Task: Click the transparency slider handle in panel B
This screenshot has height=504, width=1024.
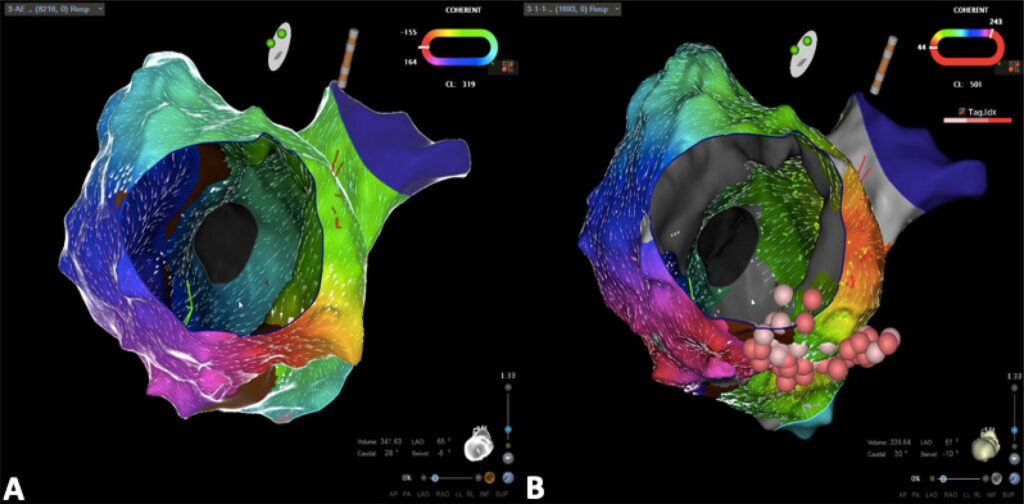Action: (x=943, y=479)
